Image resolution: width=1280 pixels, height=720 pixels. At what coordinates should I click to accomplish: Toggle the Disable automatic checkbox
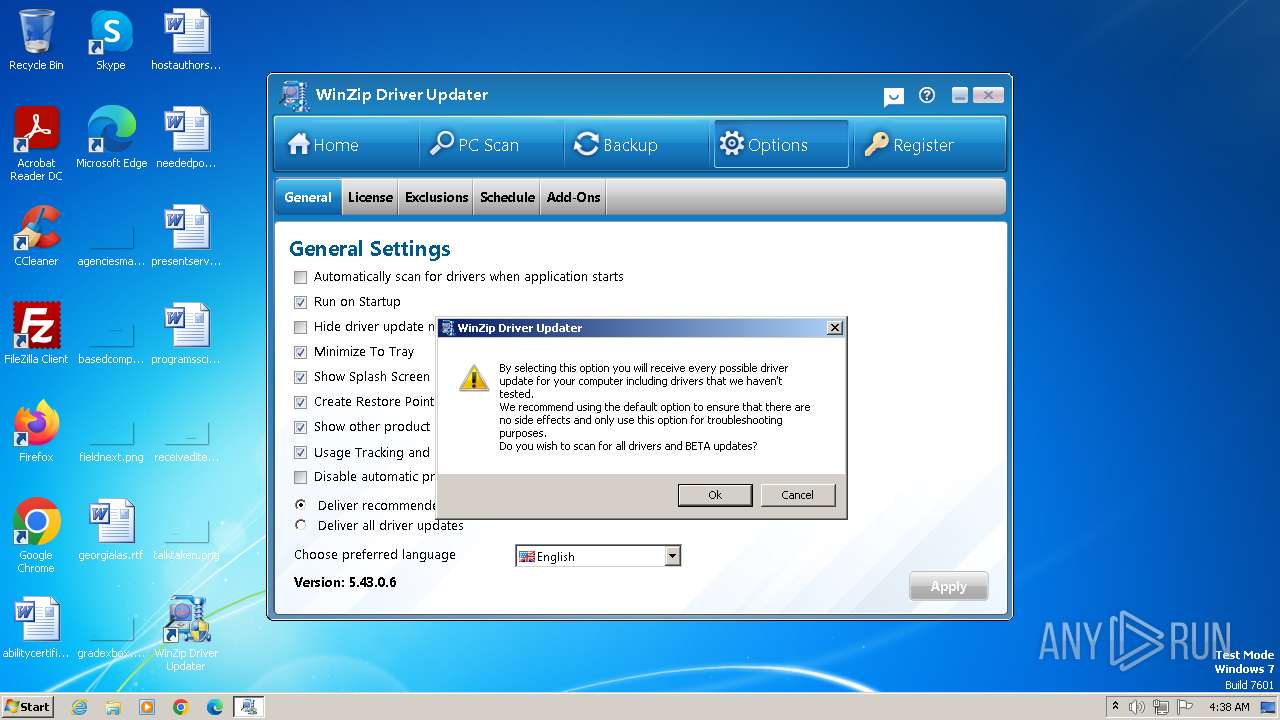pos(300,477)
